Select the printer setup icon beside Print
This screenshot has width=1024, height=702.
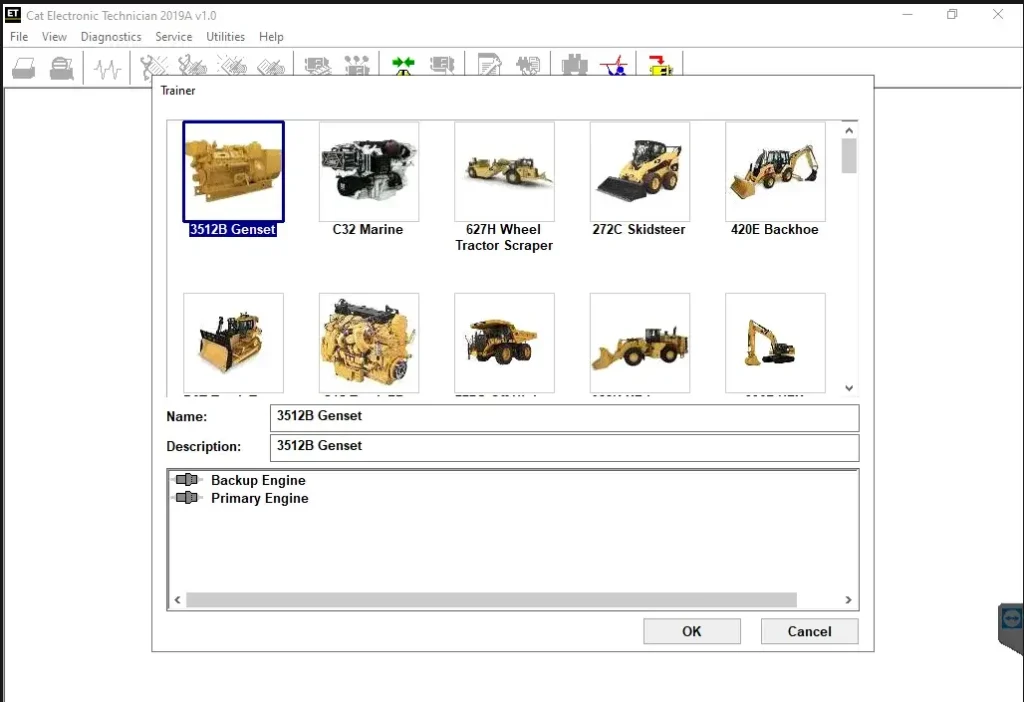[60, 66]
